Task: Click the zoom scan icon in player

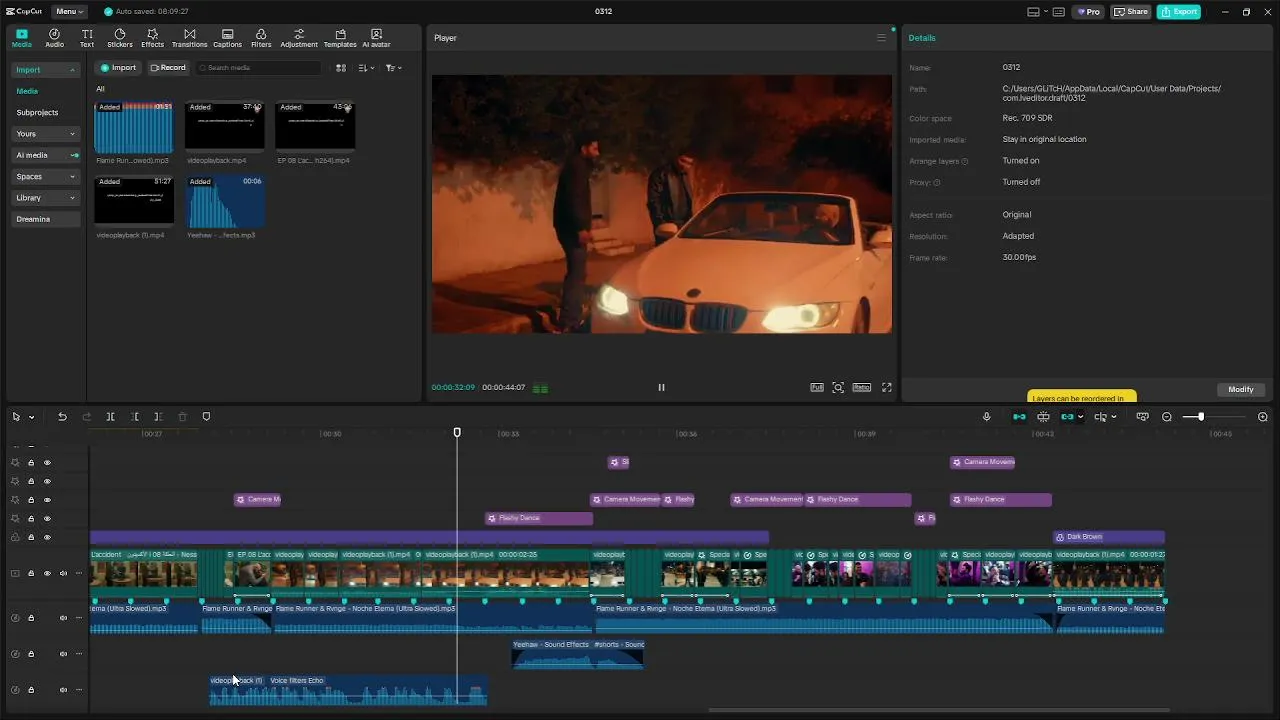Action: (838, 388)
